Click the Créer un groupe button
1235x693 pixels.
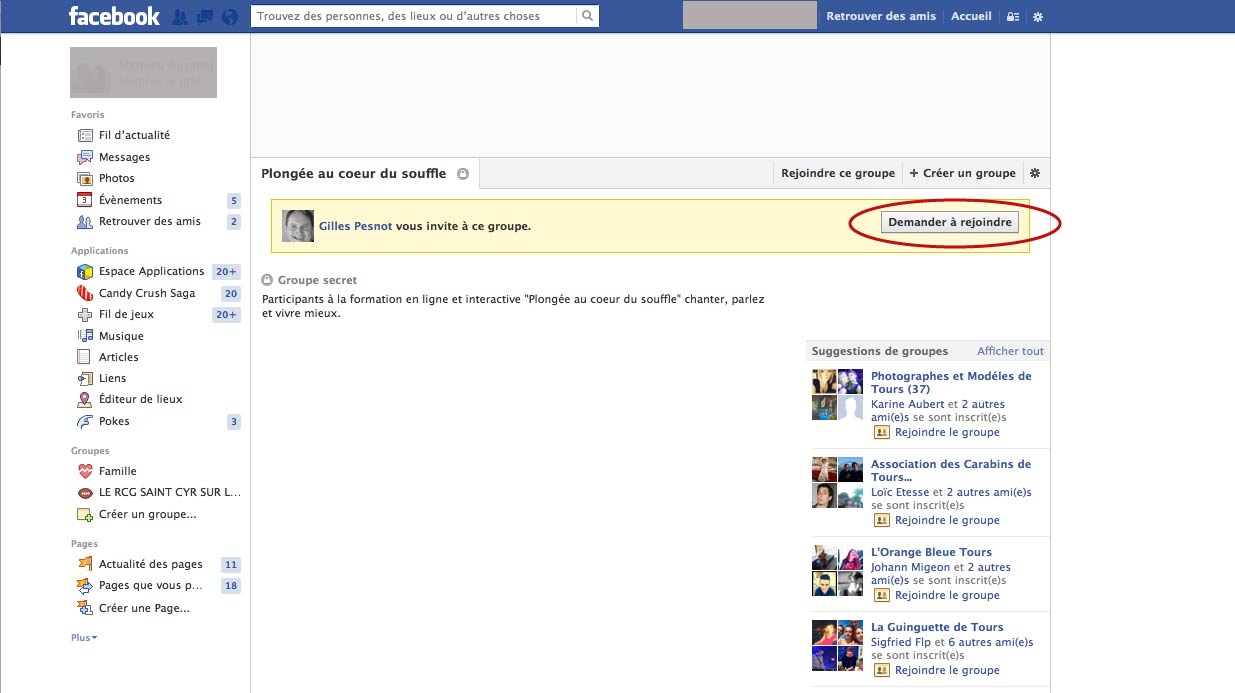tap(963, 173)
